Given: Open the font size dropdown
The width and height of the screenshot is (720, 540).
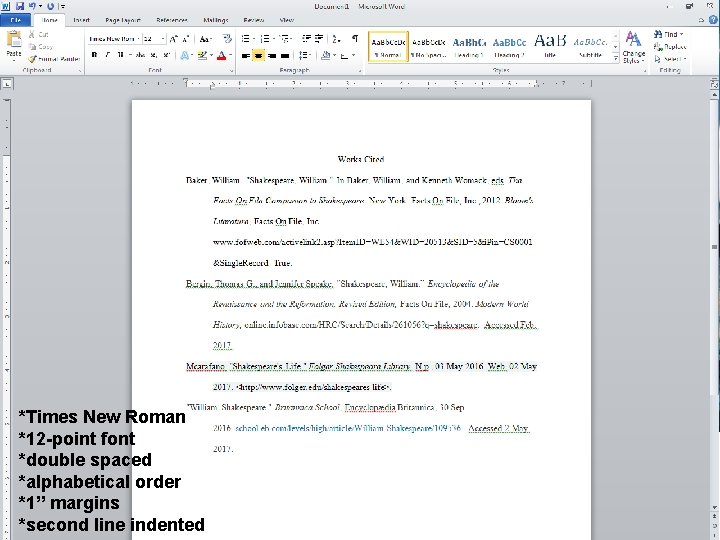Looking at the screenshot, I should (163, 39).
